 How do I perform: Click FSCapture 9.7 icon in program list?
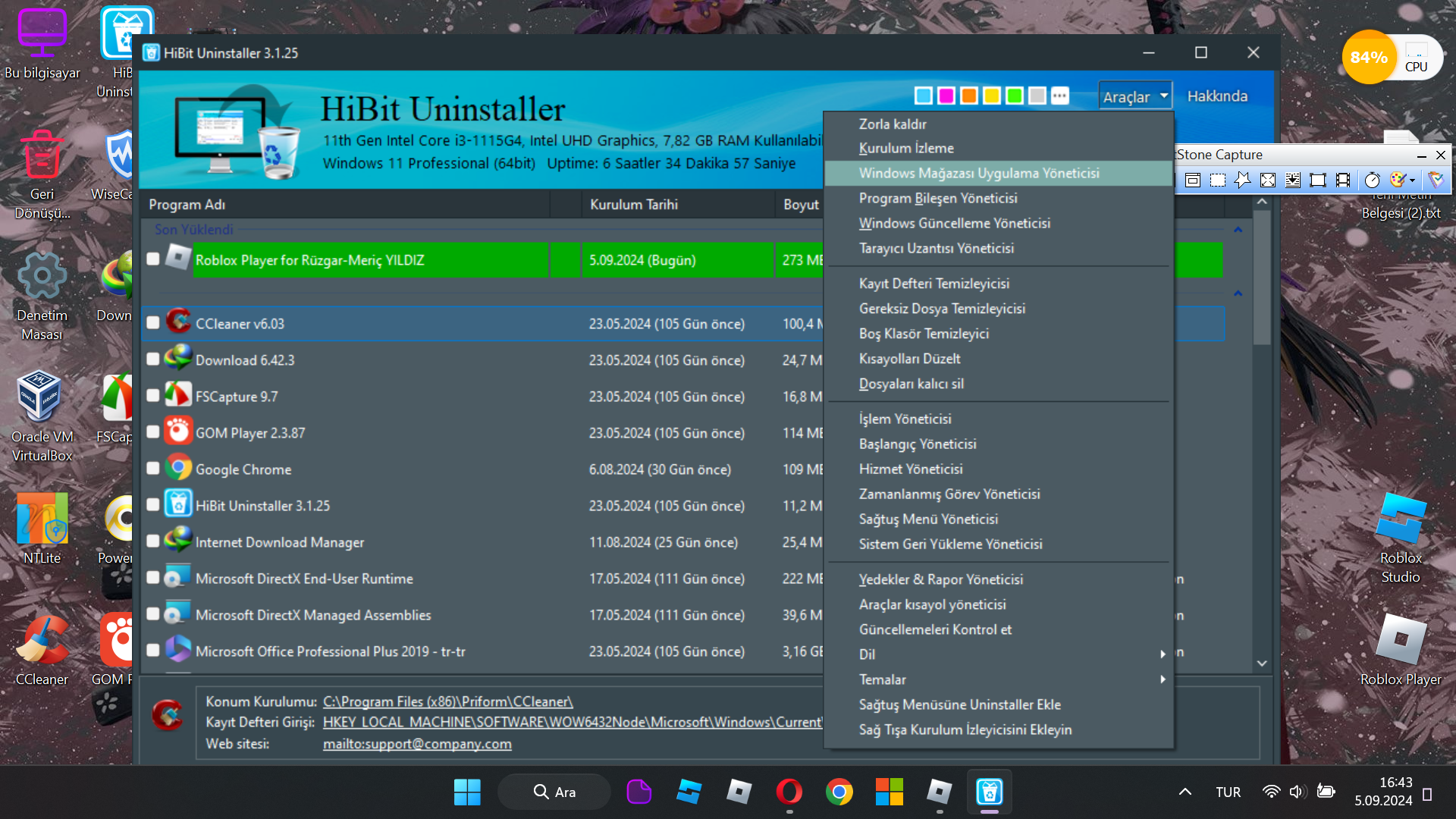(178, 394)
